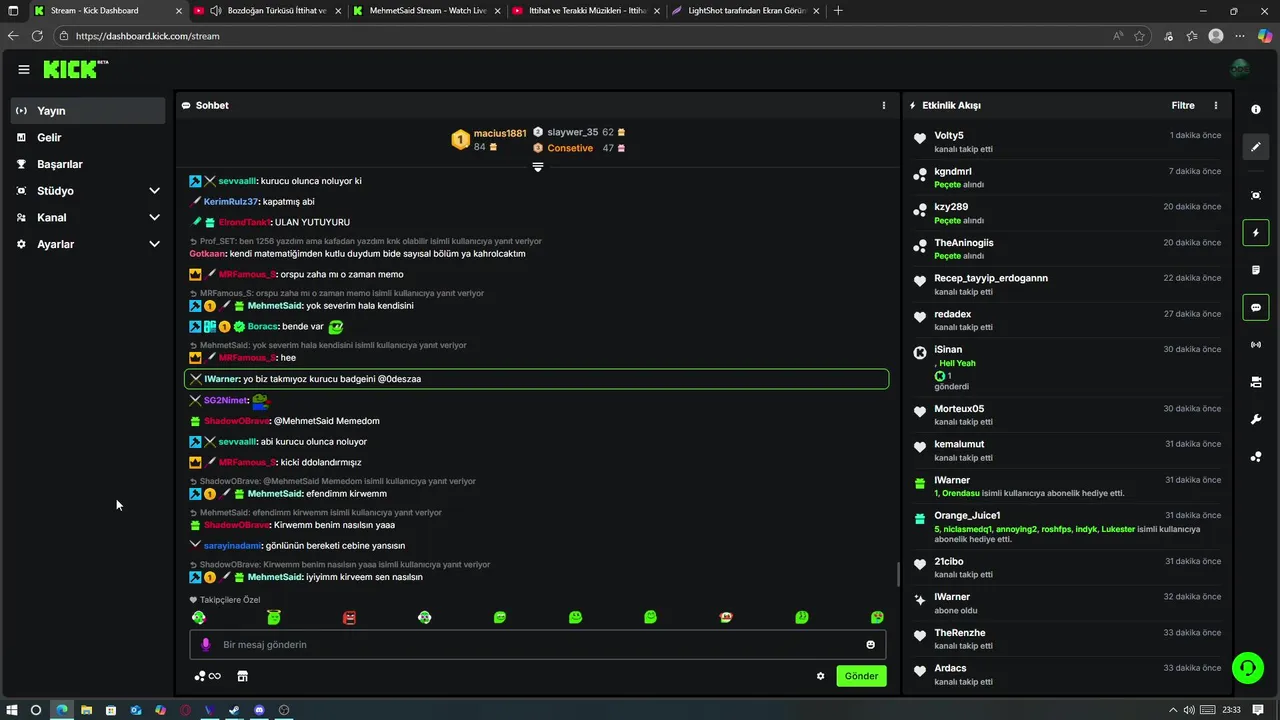Focus the 'Bir mesaj gönderin' chat input

pyautogui.click(x=538, y=645)
